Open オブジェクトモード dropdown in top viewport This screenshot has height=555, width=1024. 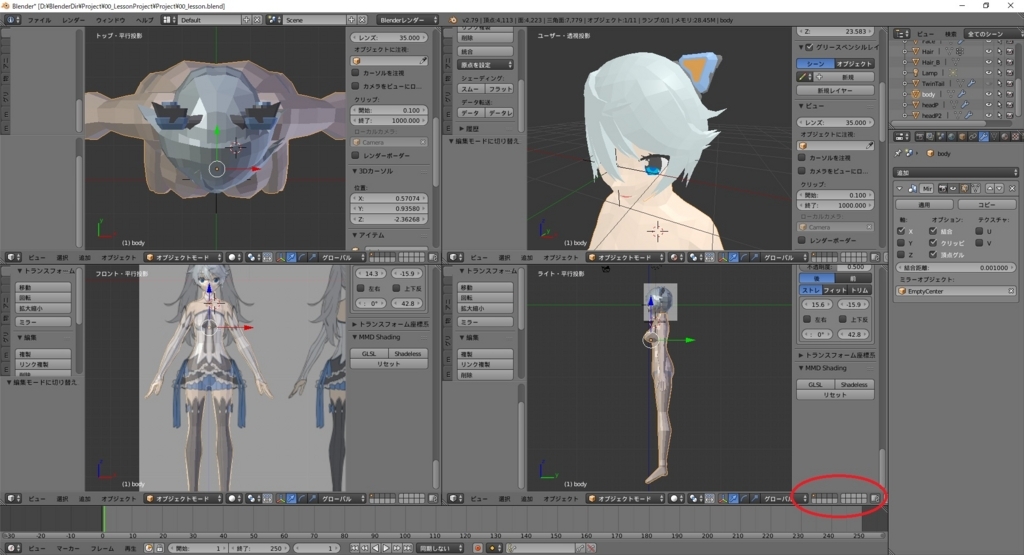pos(184,258)
